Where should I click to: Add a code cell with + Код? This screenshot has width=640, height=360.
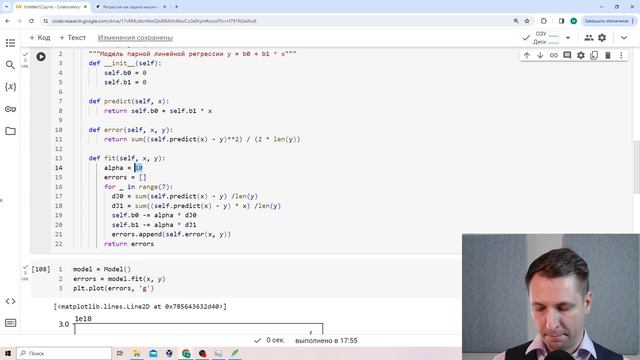click(x=40, y=38)
